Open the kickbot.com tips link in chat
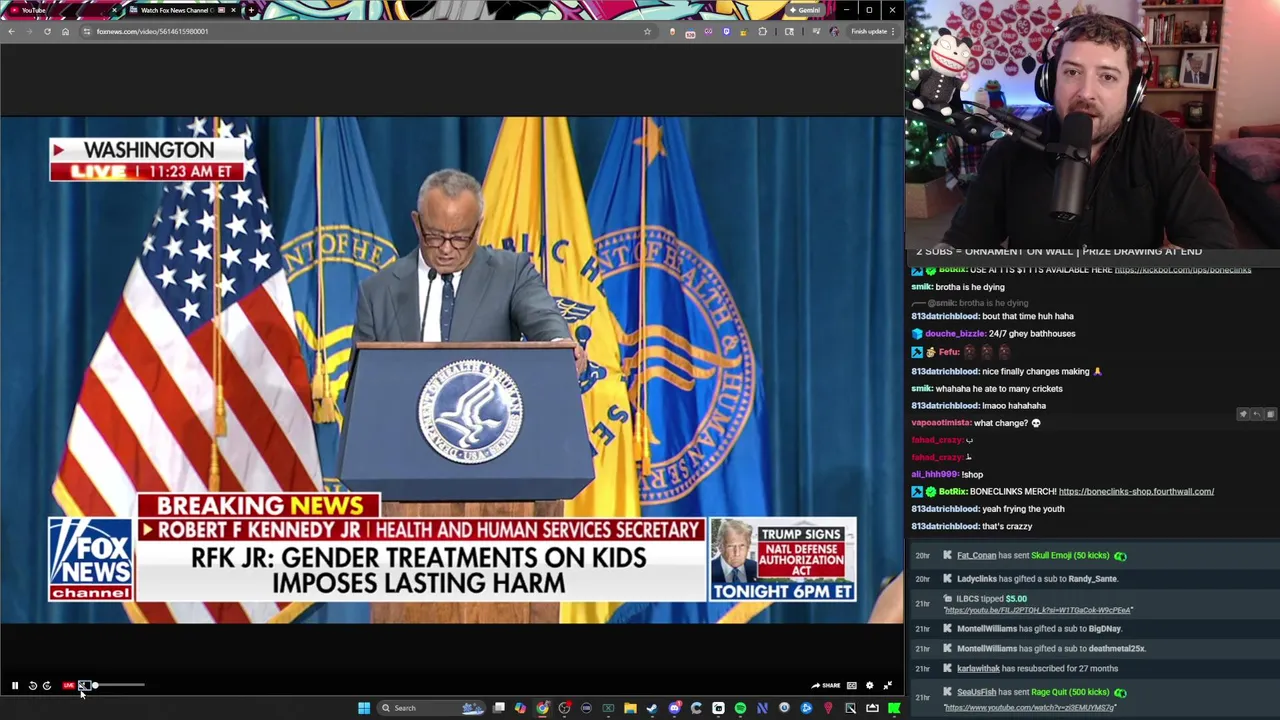This screenshot has height=720, width=1280. point(1182,270)
